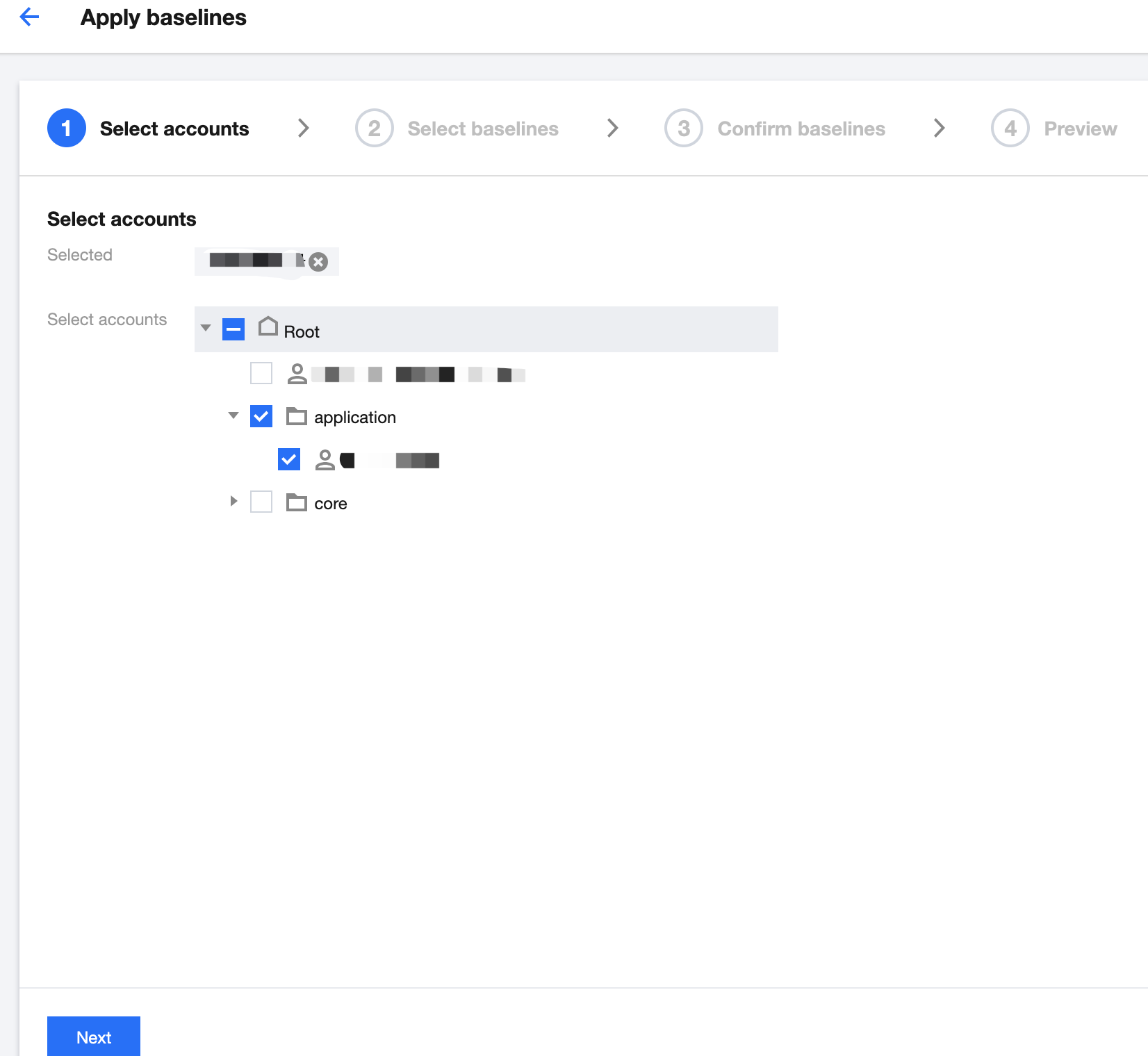Collapse the Root tree node
The image size is (1148, 1056).
point(206,328)
